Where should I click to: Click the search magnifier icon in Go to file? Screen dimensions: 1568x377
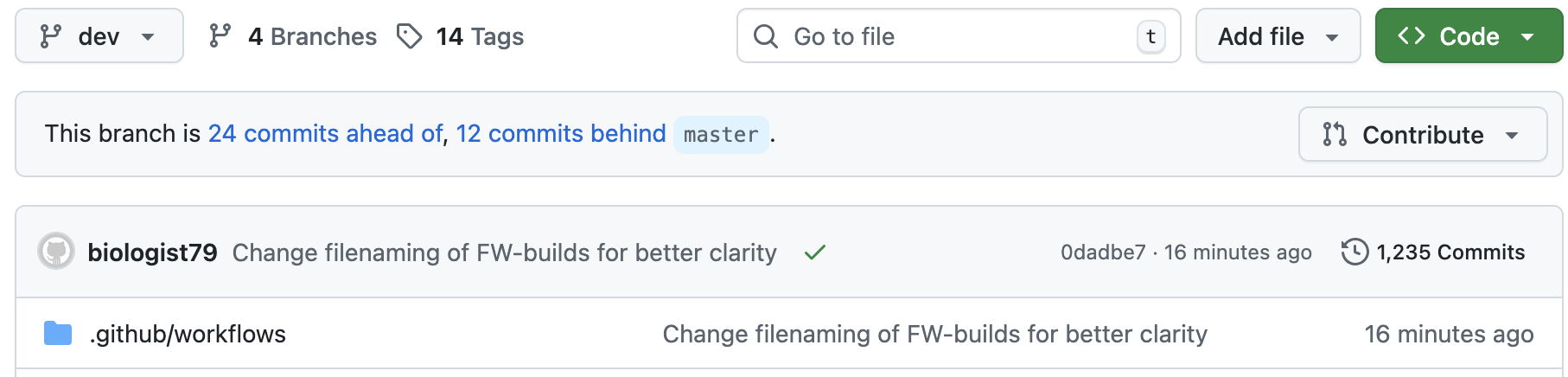(766, 36)
